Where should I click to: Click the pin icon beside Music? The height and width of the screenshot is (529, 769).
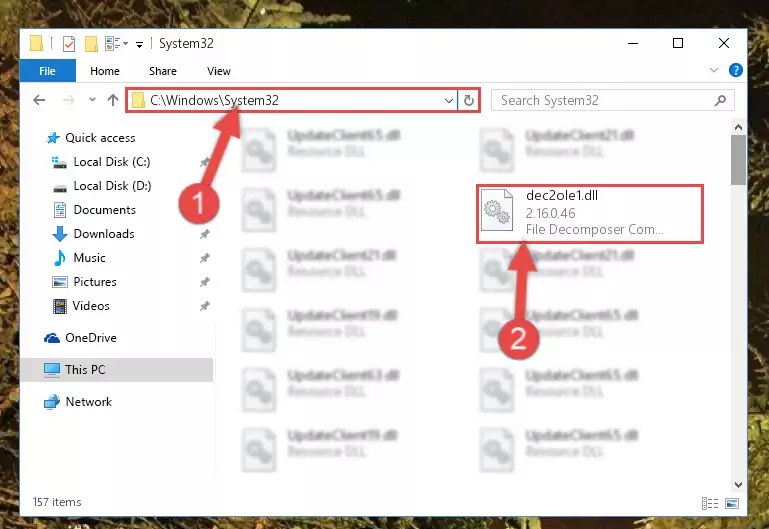tap(205, 258)
